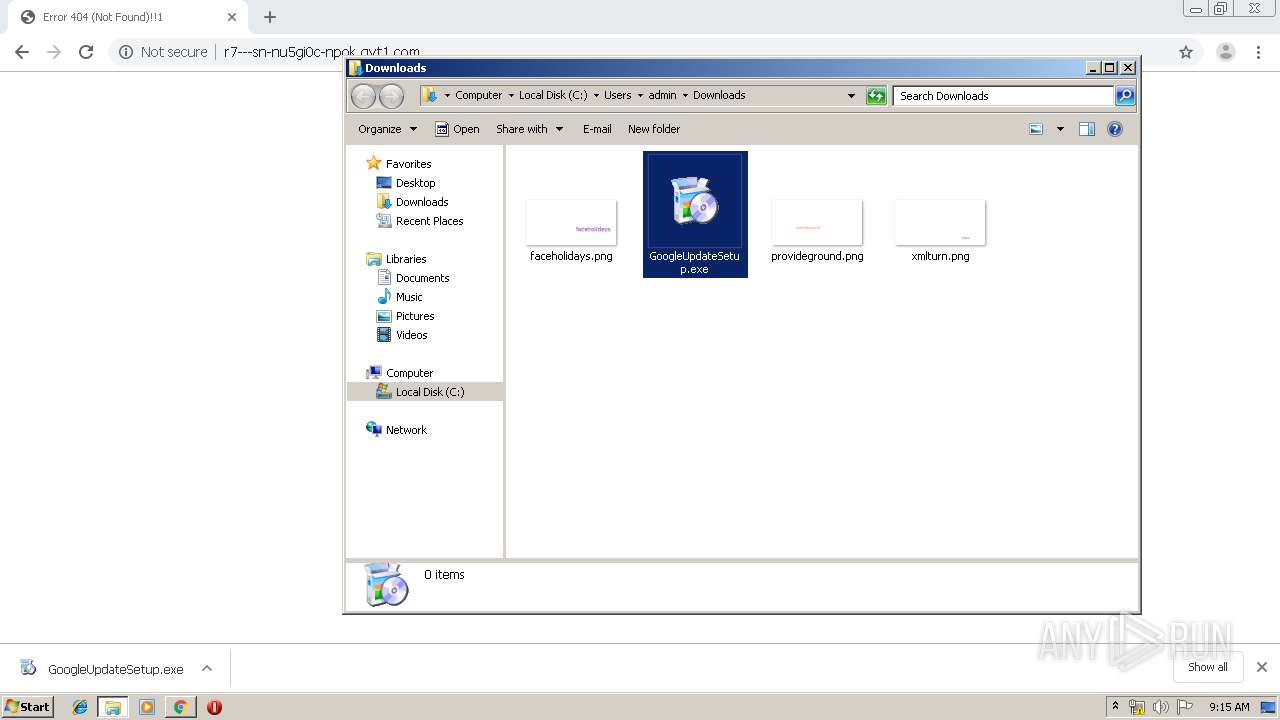This screenshot has height=720, width=1280.
Task: Click admin in the address breadcrumb
Action: (662, 96)
